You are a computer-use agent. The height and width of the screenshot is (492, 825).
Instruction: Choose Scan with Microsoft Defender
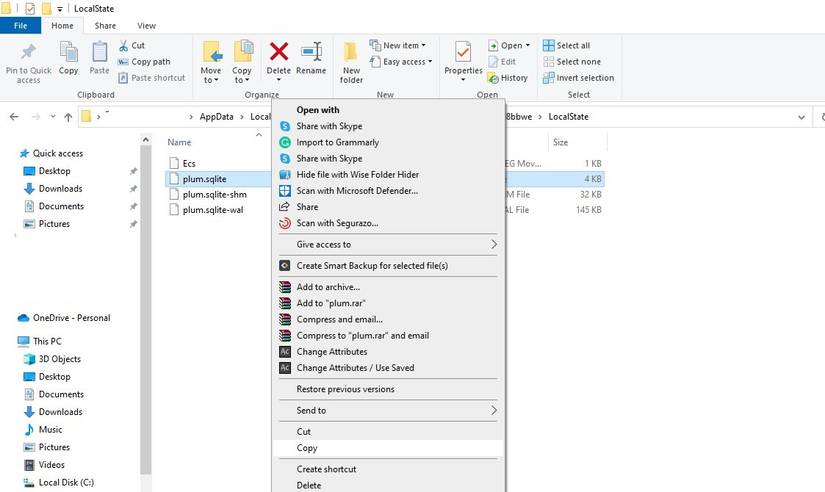coord(357,191)
